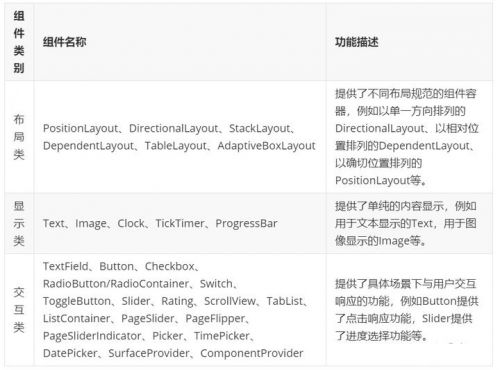The image size is (500, 370).
Task: Click the 功能描述 column header
Action: tap(357, 42)
